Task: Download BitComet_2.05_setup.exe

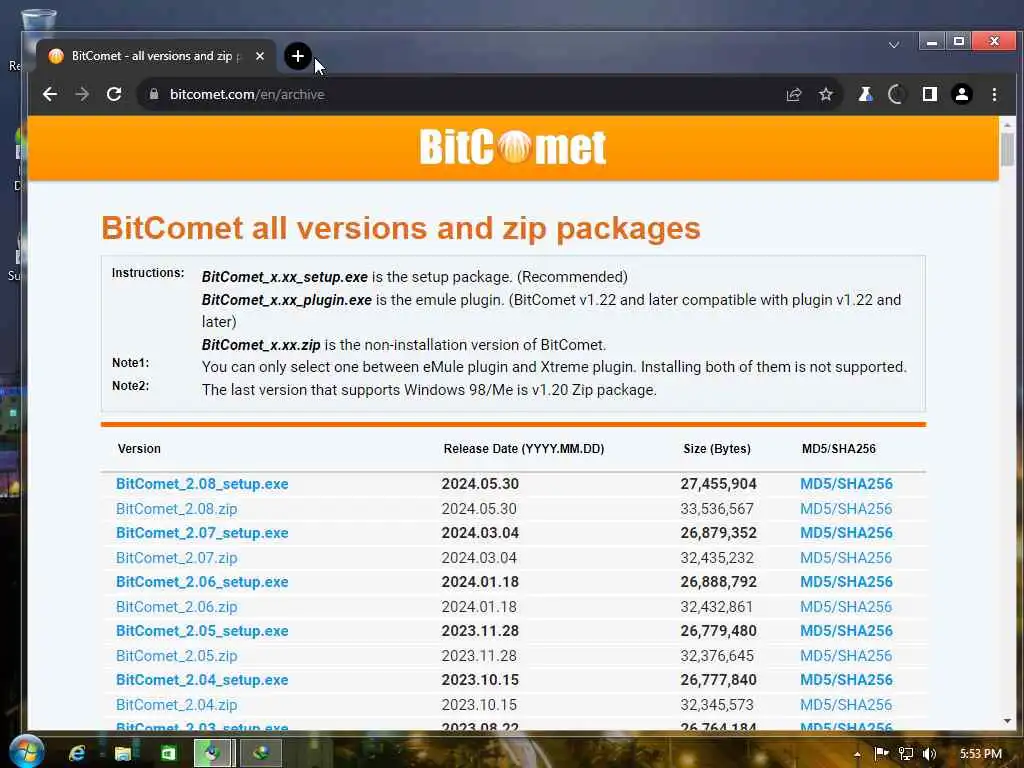Action: (x=202, y=631)
